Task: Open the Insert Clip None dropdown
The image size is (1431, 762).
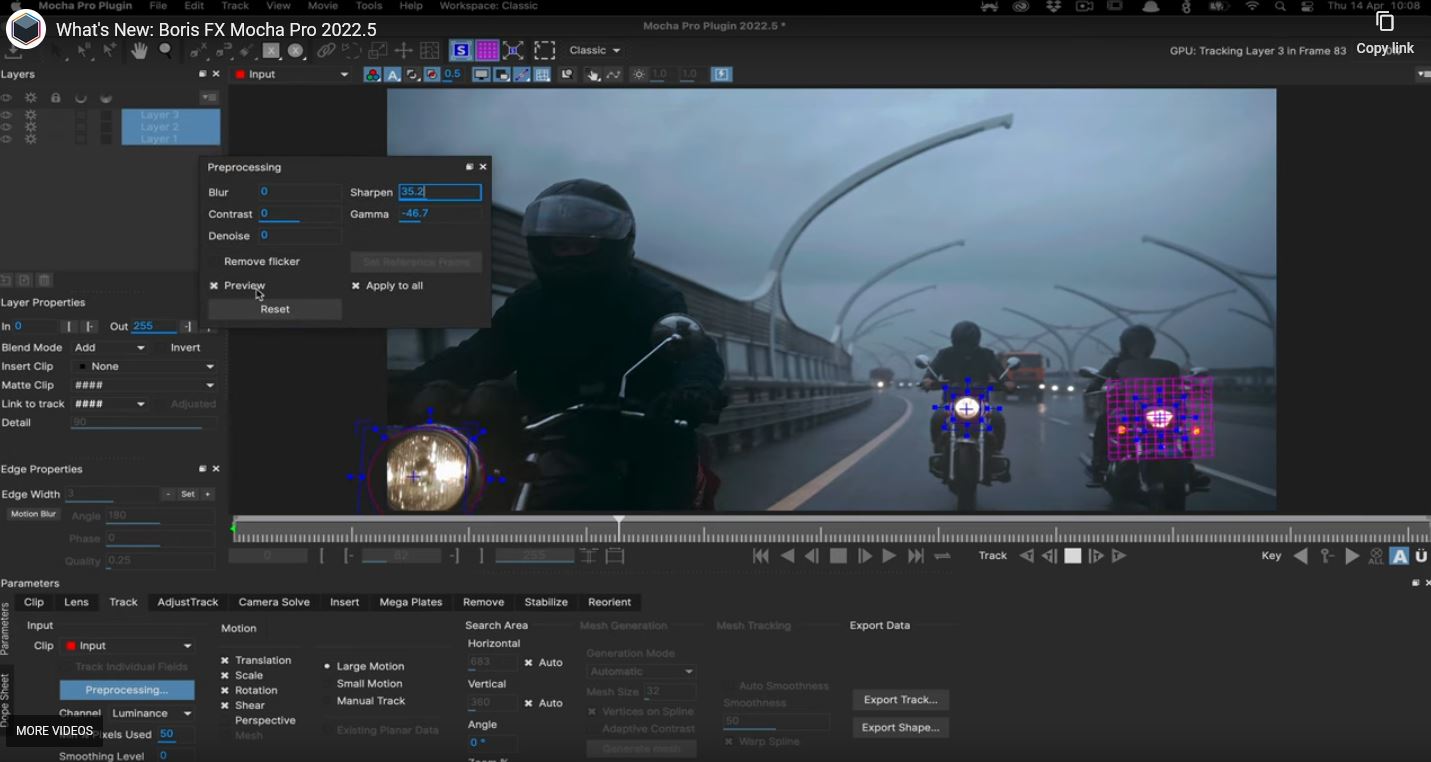Action: pos(145,367)
